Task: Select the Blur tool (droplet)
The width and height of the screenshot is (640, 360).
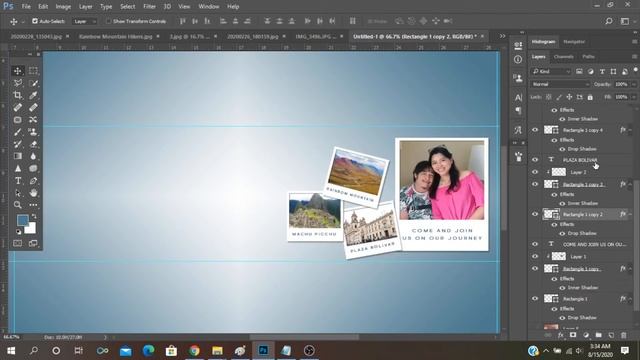Action: click(x=33, y=156)
